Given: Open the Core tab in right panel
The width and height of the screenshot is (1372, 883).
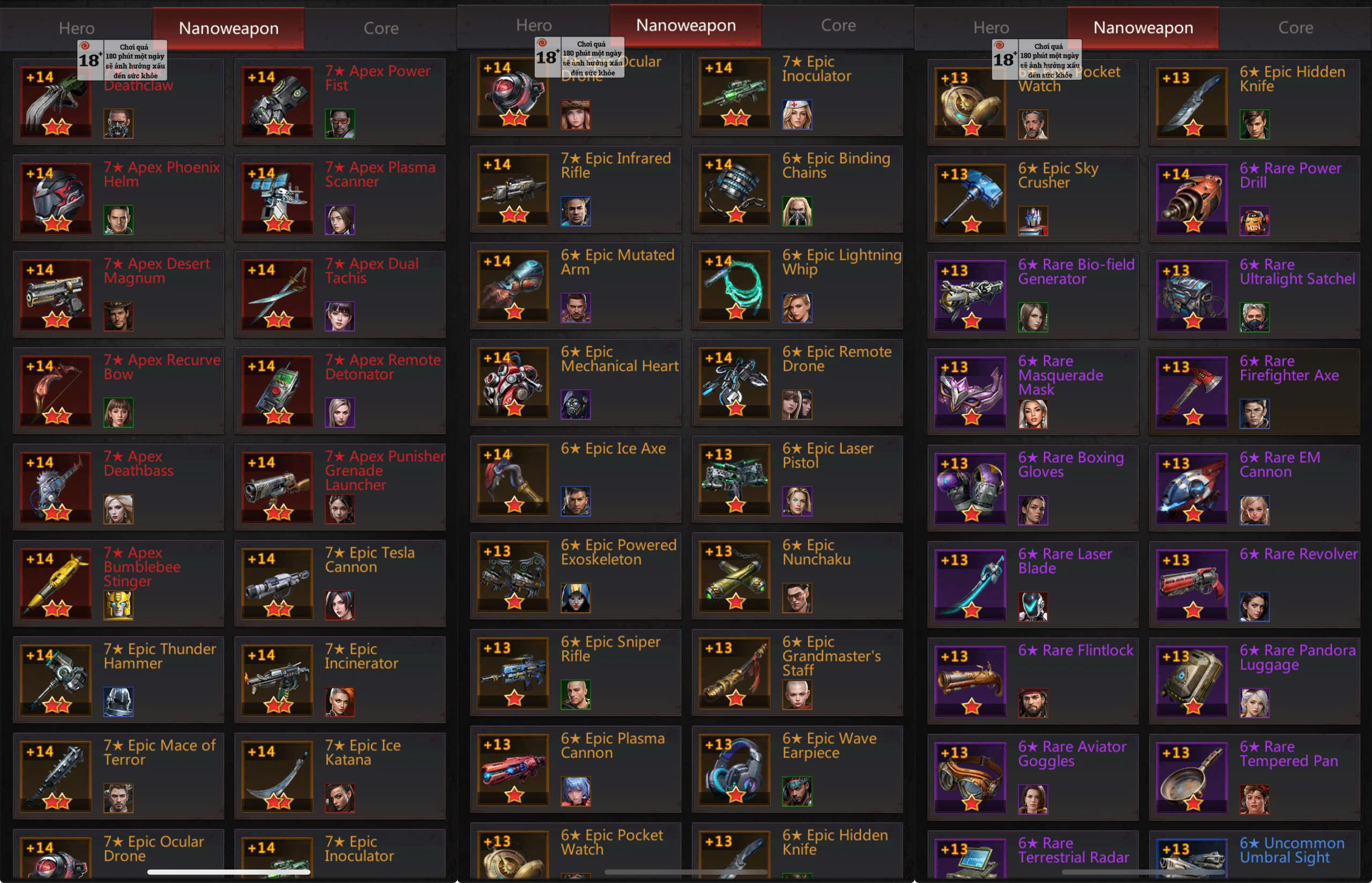Looking at the screenshot, I should click(x=1295, y=27).
